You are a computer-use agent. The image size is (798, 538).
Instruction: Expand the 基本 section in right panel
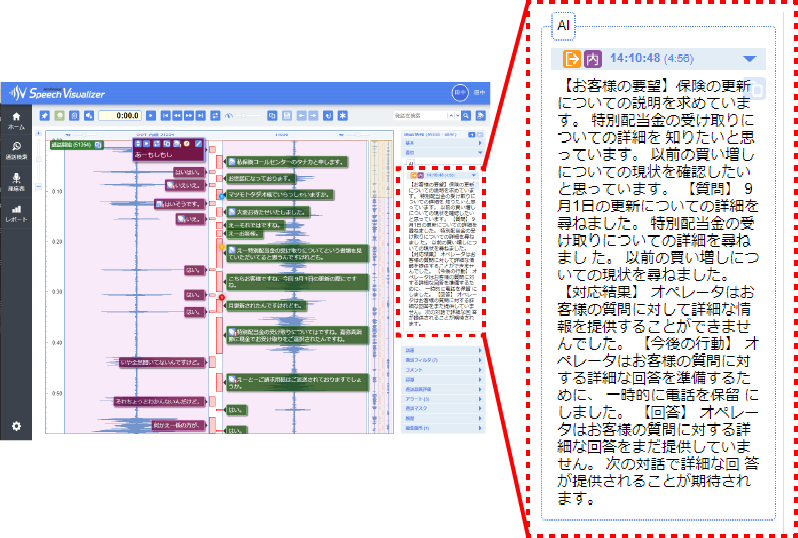coord(442,144)
